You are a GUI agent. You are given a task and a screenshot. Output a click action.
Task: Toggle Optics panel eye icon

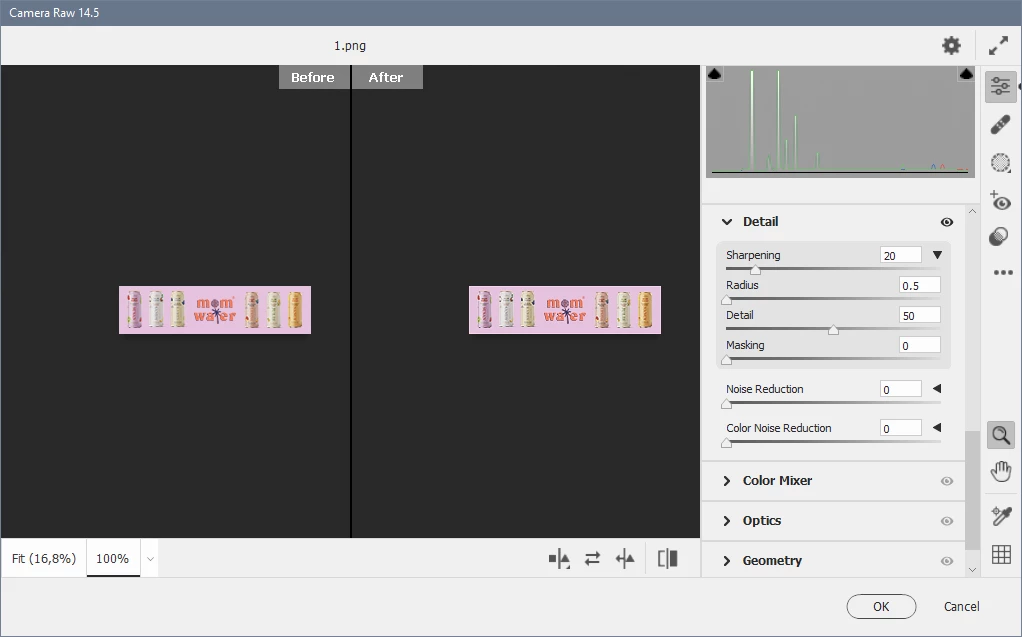point(947,521)
